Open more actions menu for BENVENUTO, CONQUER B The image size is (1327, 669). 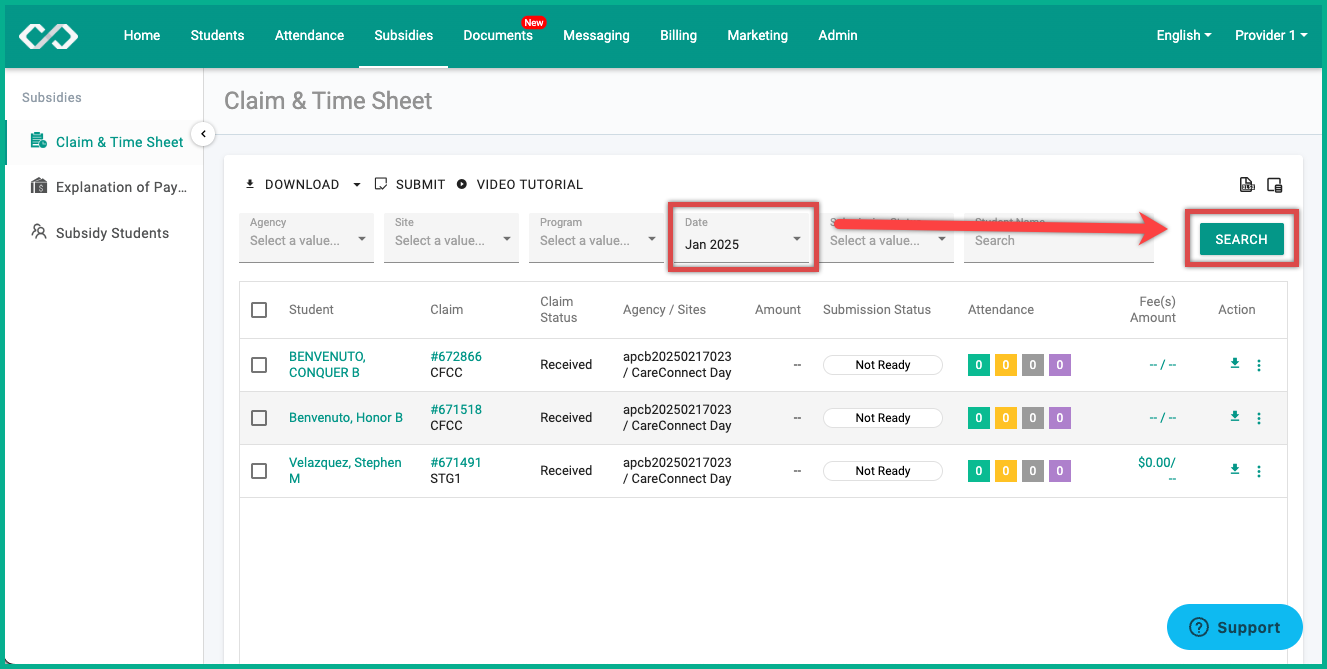(x=1258, y=365)
